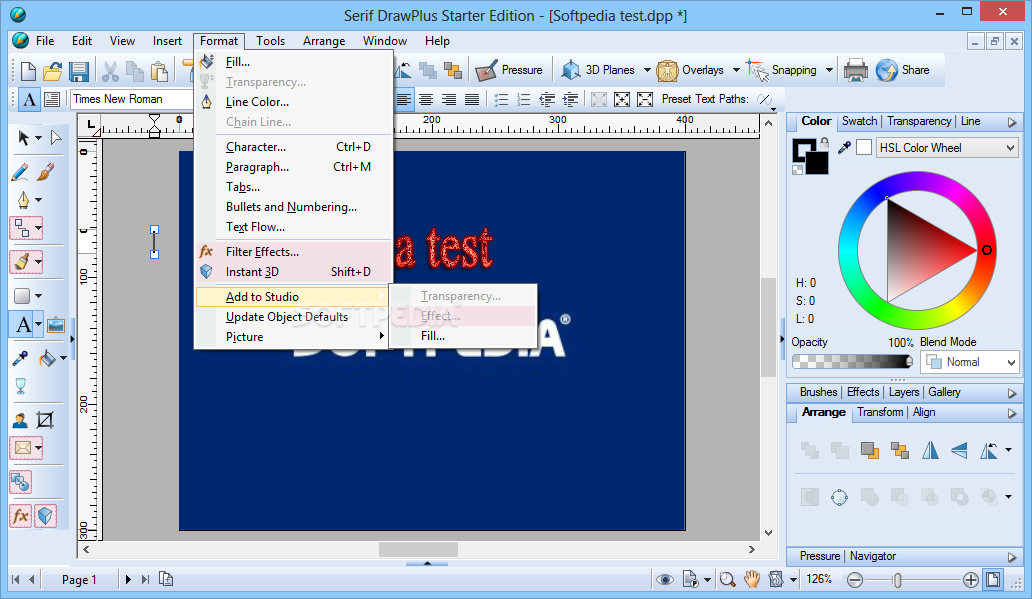Open the Tools menu
This screenshot has height=599, width=1032.
tap(271, 41)
